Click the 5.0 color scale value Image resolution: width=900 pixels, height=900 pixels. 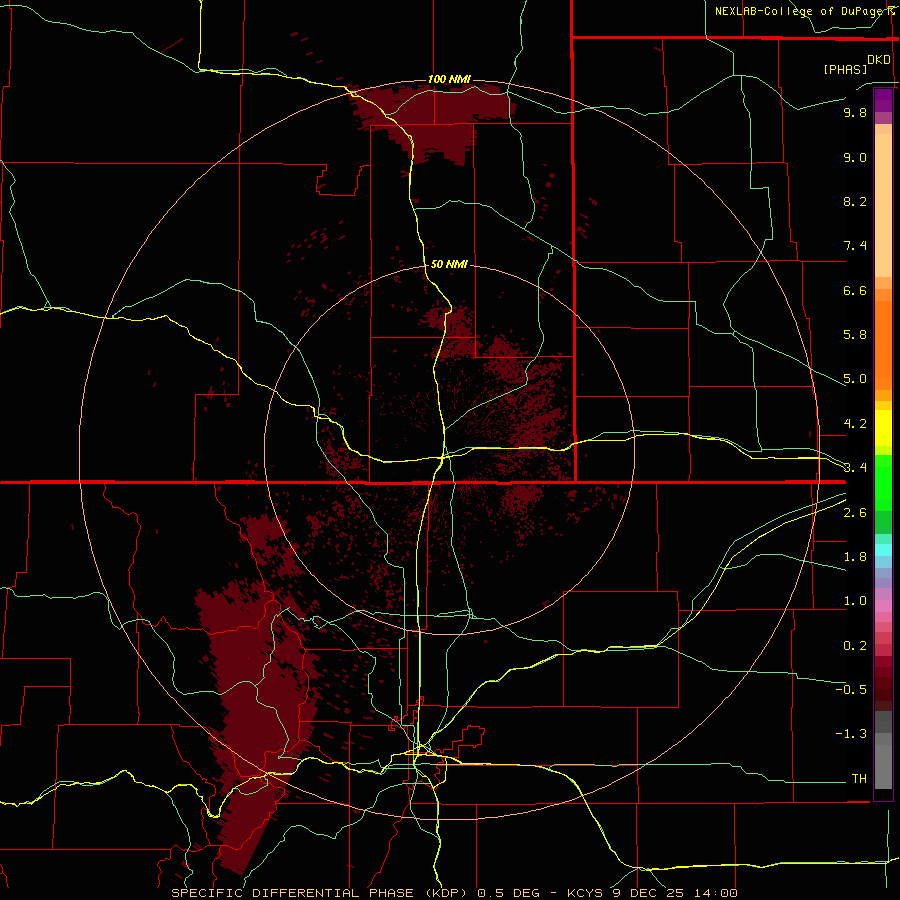coord(855,379)
